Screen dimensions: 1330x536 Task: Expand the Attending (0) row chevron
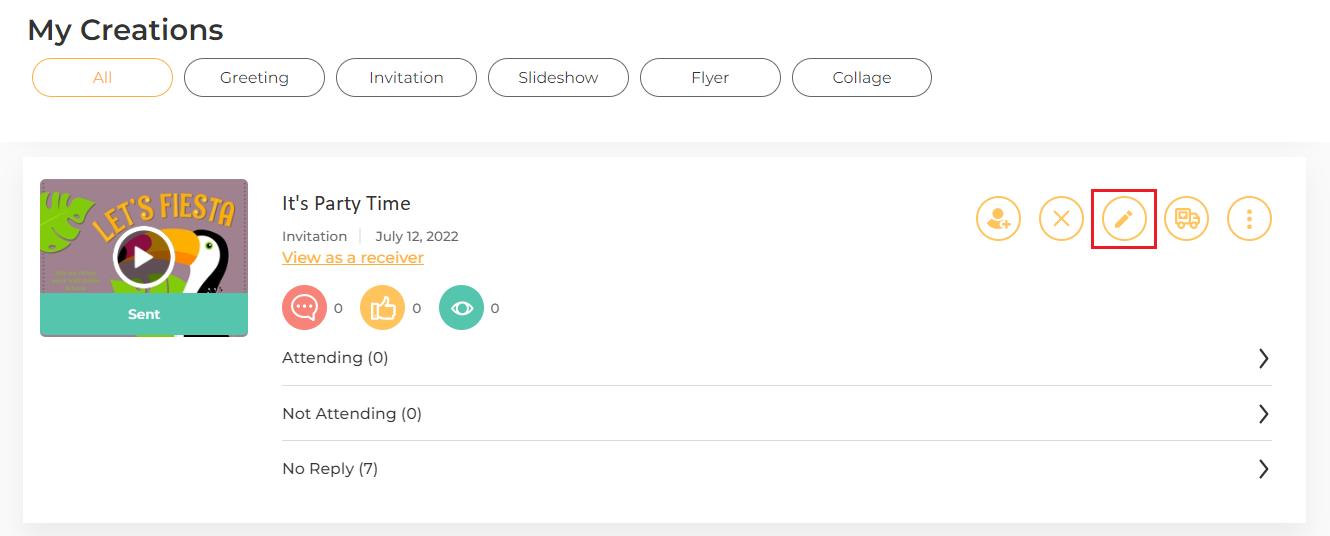coord(1264,358)
